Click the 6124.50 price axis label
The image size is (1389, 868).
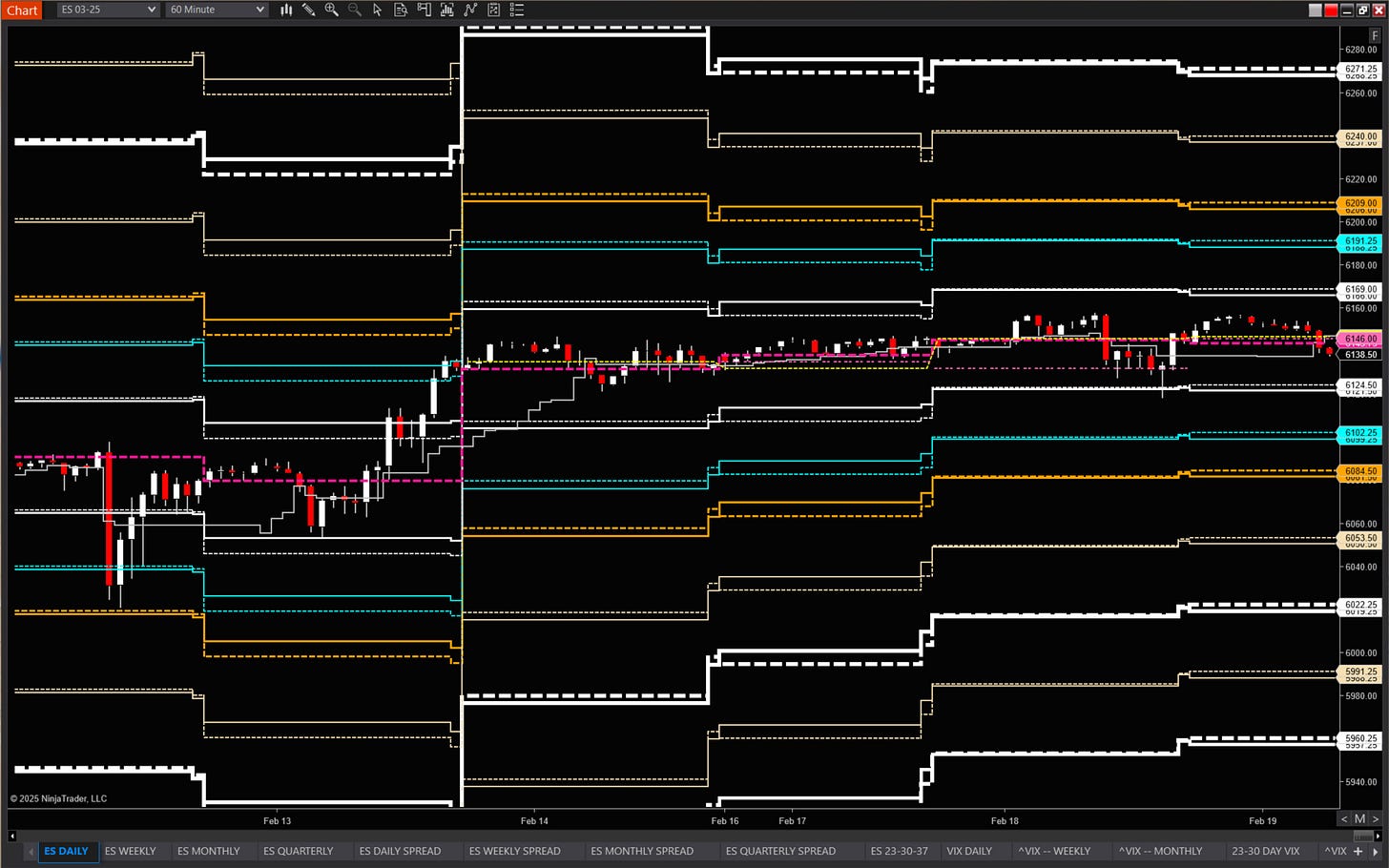1360,385
